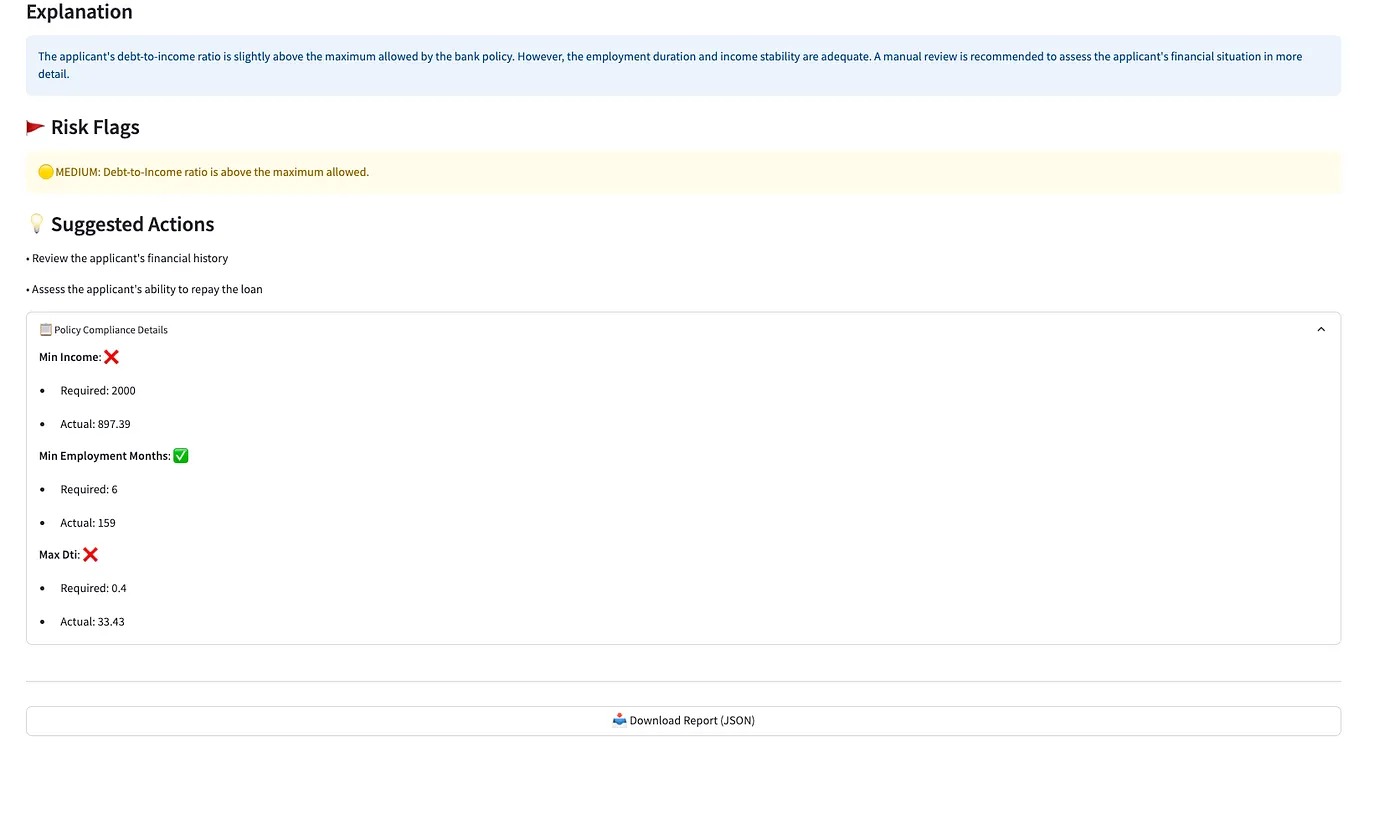Image resolution: width=1400 pixels, height=815 pixels.
Task: Click the green checkmark next to Min Employment Months
Action: coord(181,456)
